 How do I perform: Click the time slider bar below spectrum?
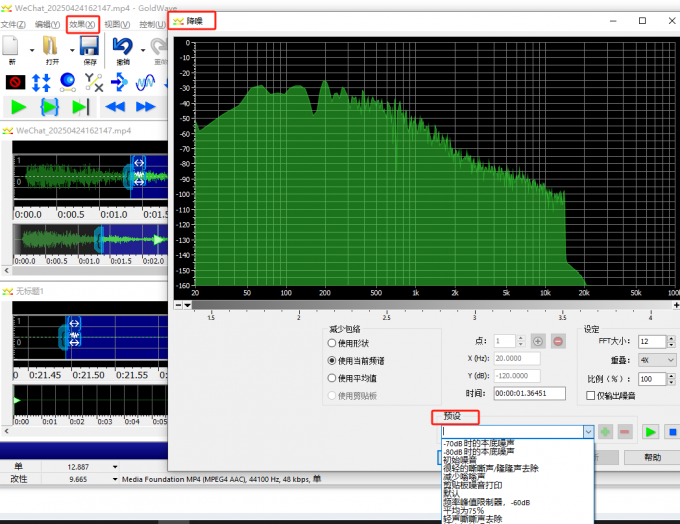click(x=432, y=305)
